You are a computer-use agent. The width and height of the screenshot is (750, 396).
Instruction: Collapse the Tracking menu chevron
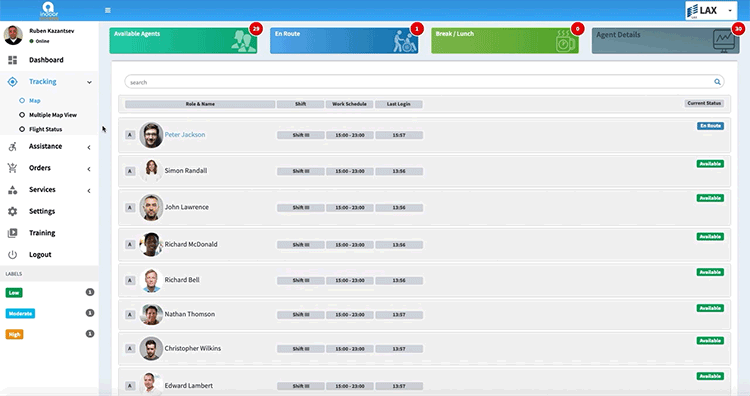tap(89, 82)
